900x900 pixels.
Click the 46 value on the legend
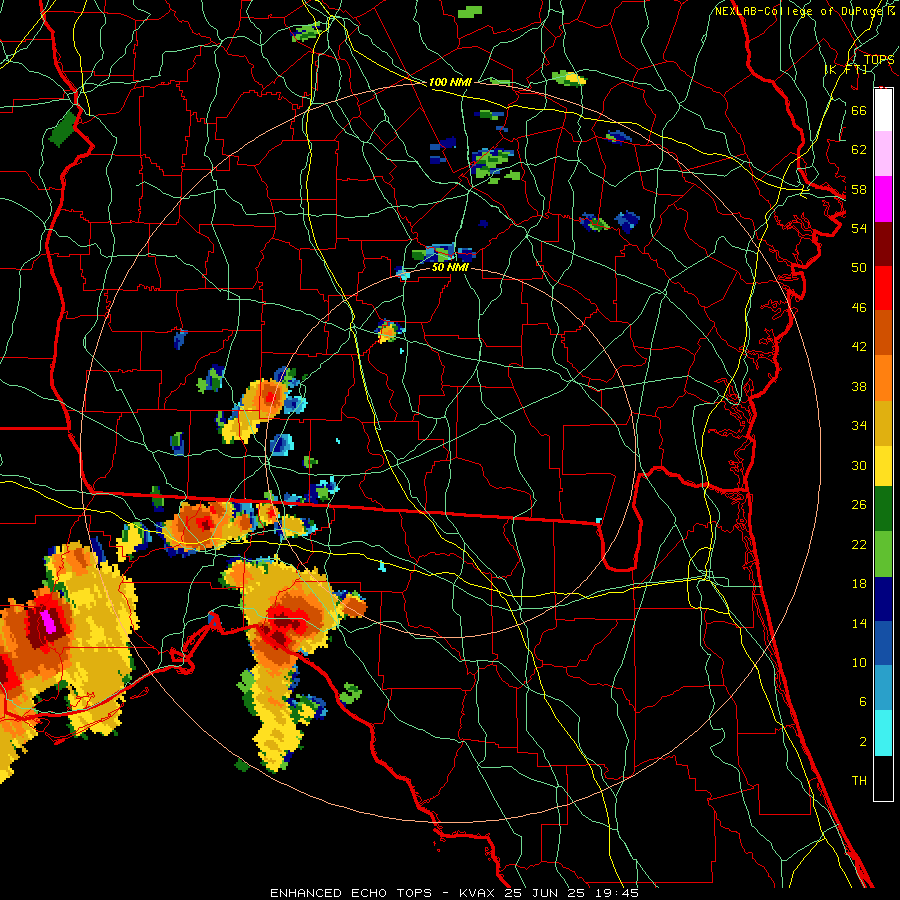click(859, 308)
